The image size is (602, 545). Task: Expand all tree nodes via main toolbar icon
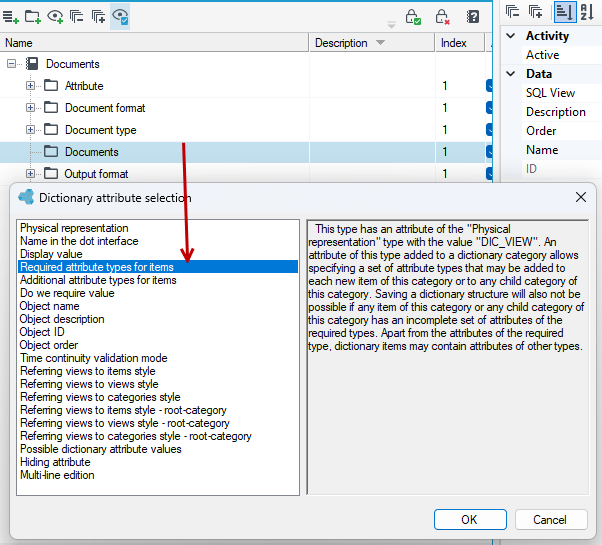click(98, 17)
